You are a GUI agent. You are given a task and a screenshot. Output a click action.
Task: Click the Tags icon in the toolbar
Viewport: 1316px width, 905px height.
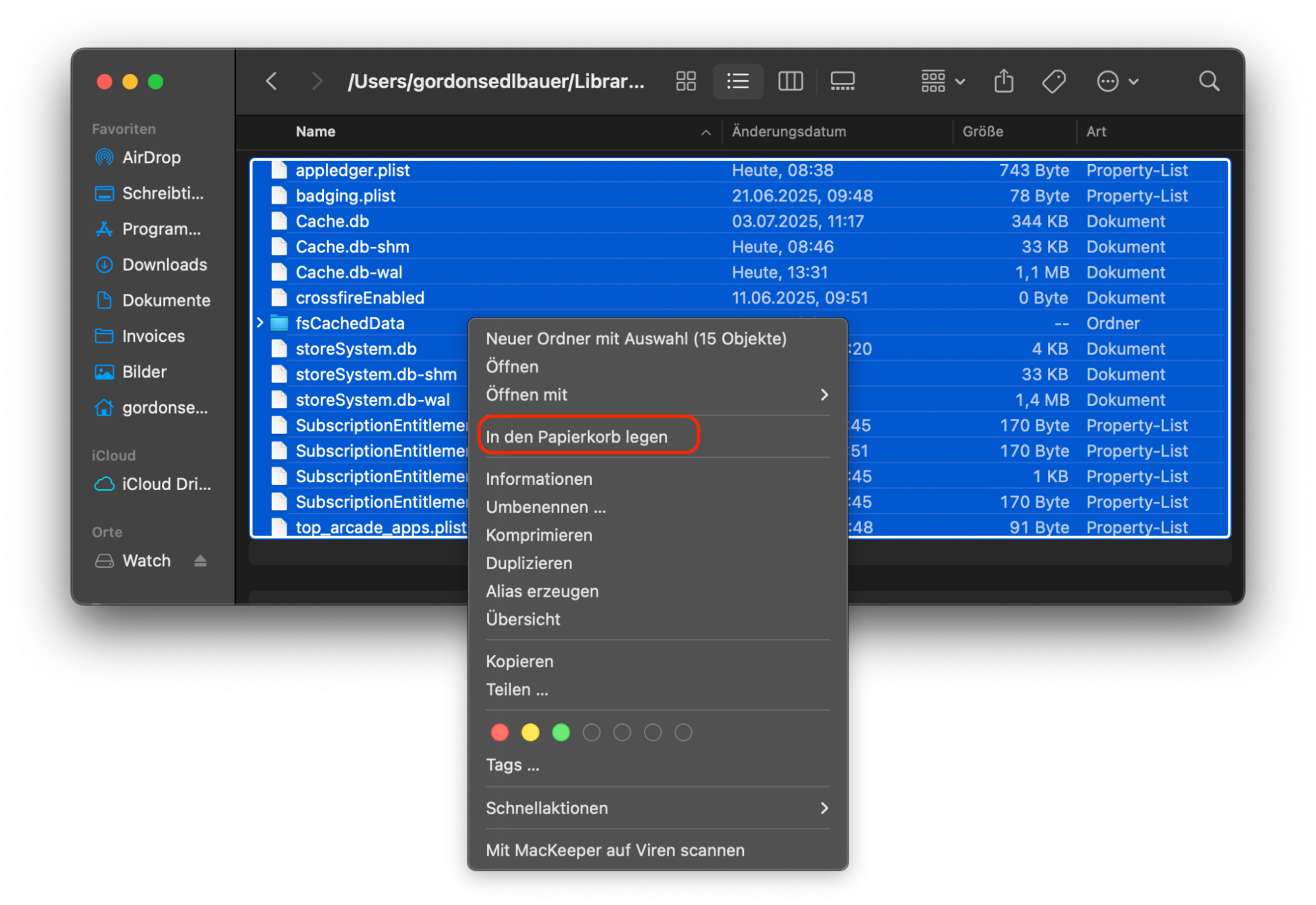1053,81
